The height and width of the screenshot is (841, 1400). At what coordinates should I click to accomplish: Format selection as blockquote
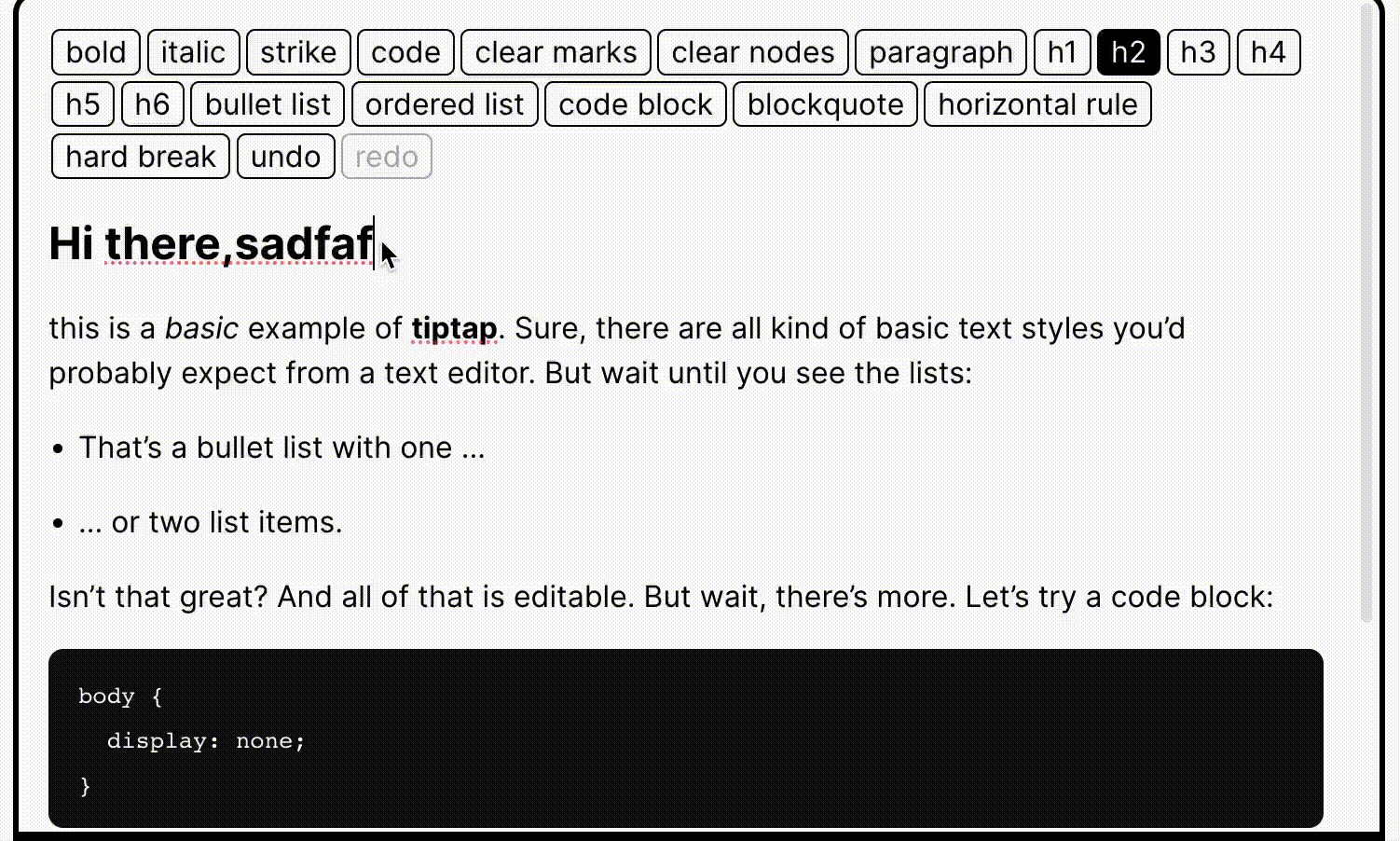click(x=825, y=103)
